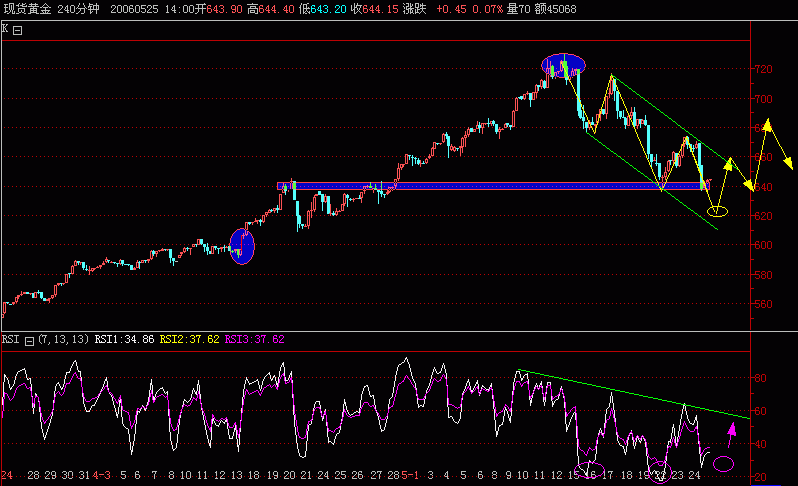798x486 pixels.
Task: Click the closing price 644.15
Action: (380, 9)
